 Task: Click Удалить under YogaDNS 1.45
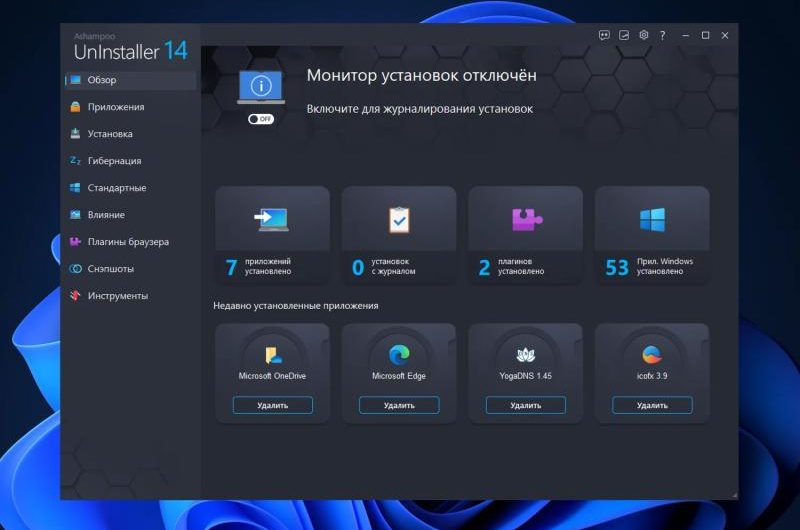(x=526, y=405)
